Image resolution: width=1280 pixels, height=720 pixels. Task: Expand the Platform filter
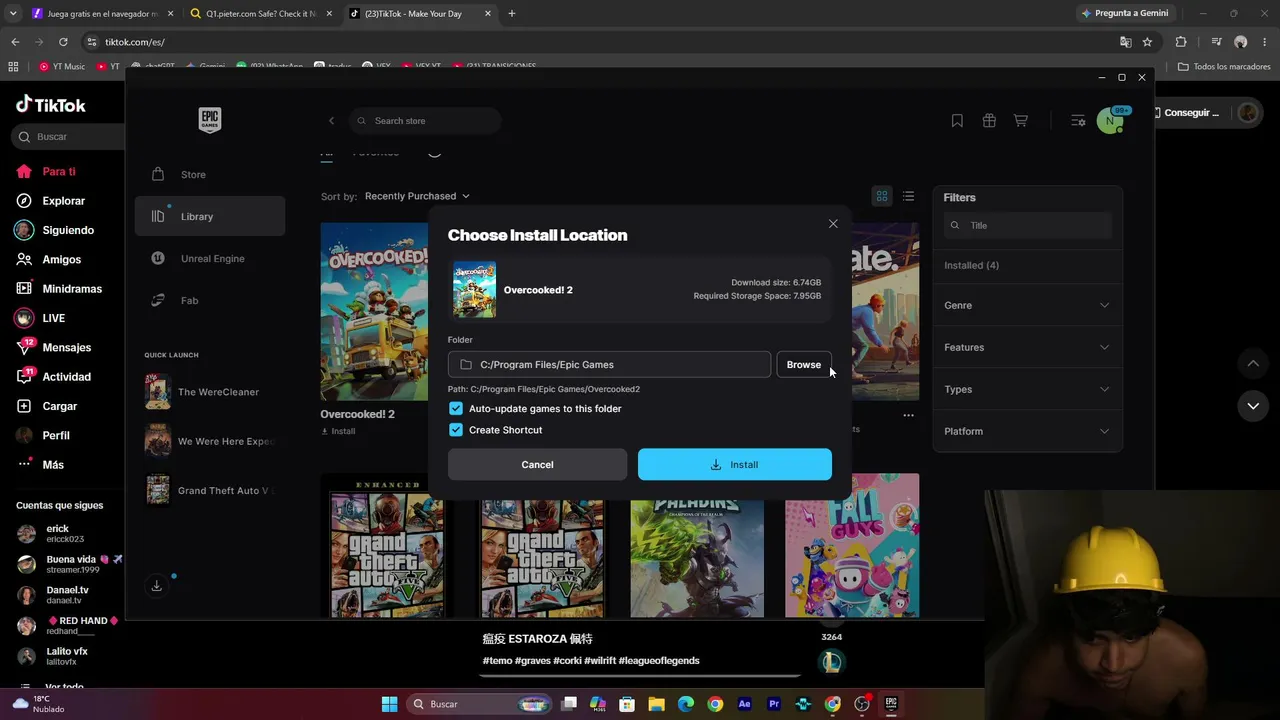pos(1027,431)
